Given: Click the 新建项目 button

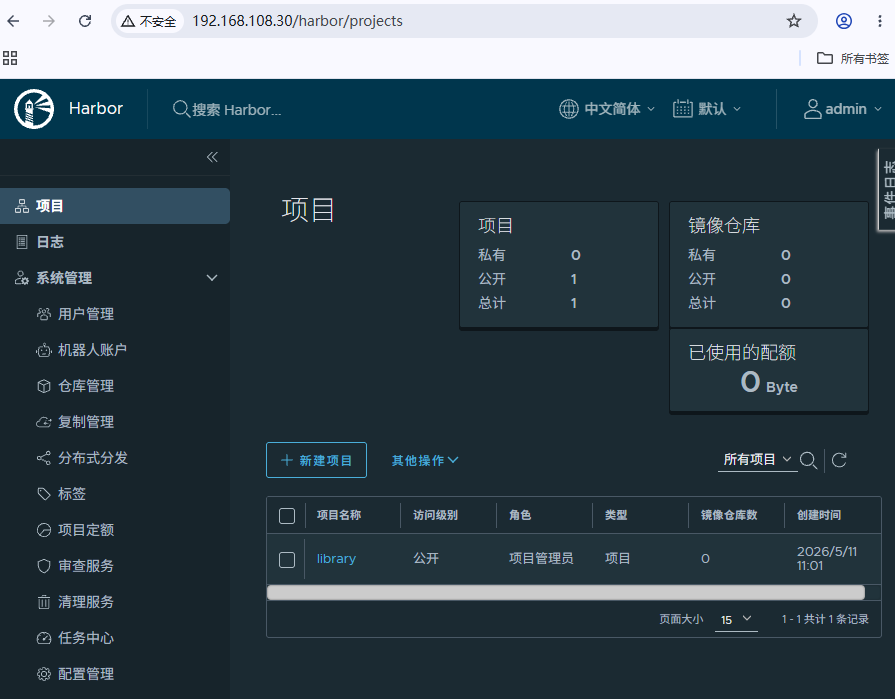Looking at the screenshot, I should click(316, 460).
